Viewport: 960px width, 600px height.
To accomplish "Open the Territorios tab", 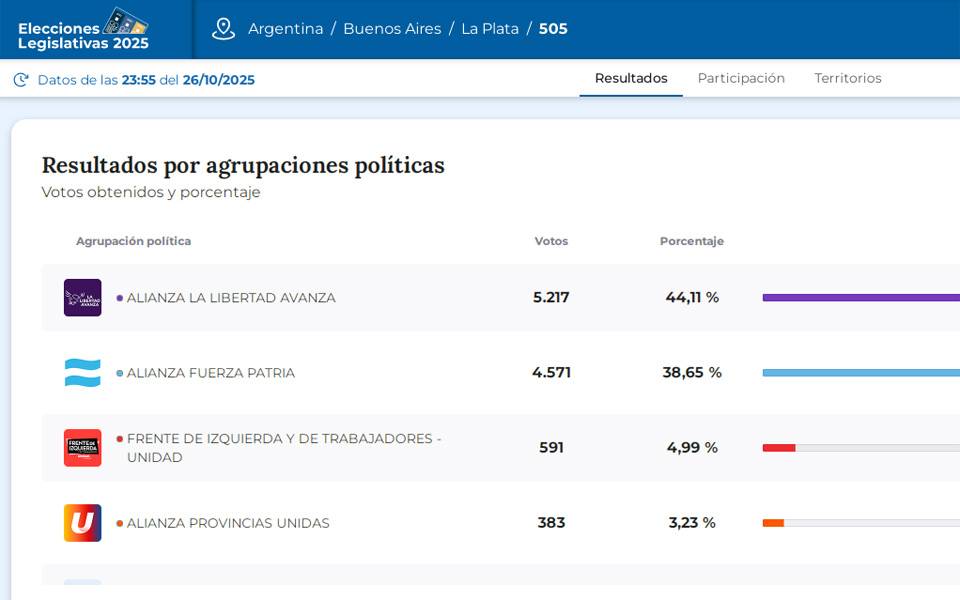I will tap(847, 78).
